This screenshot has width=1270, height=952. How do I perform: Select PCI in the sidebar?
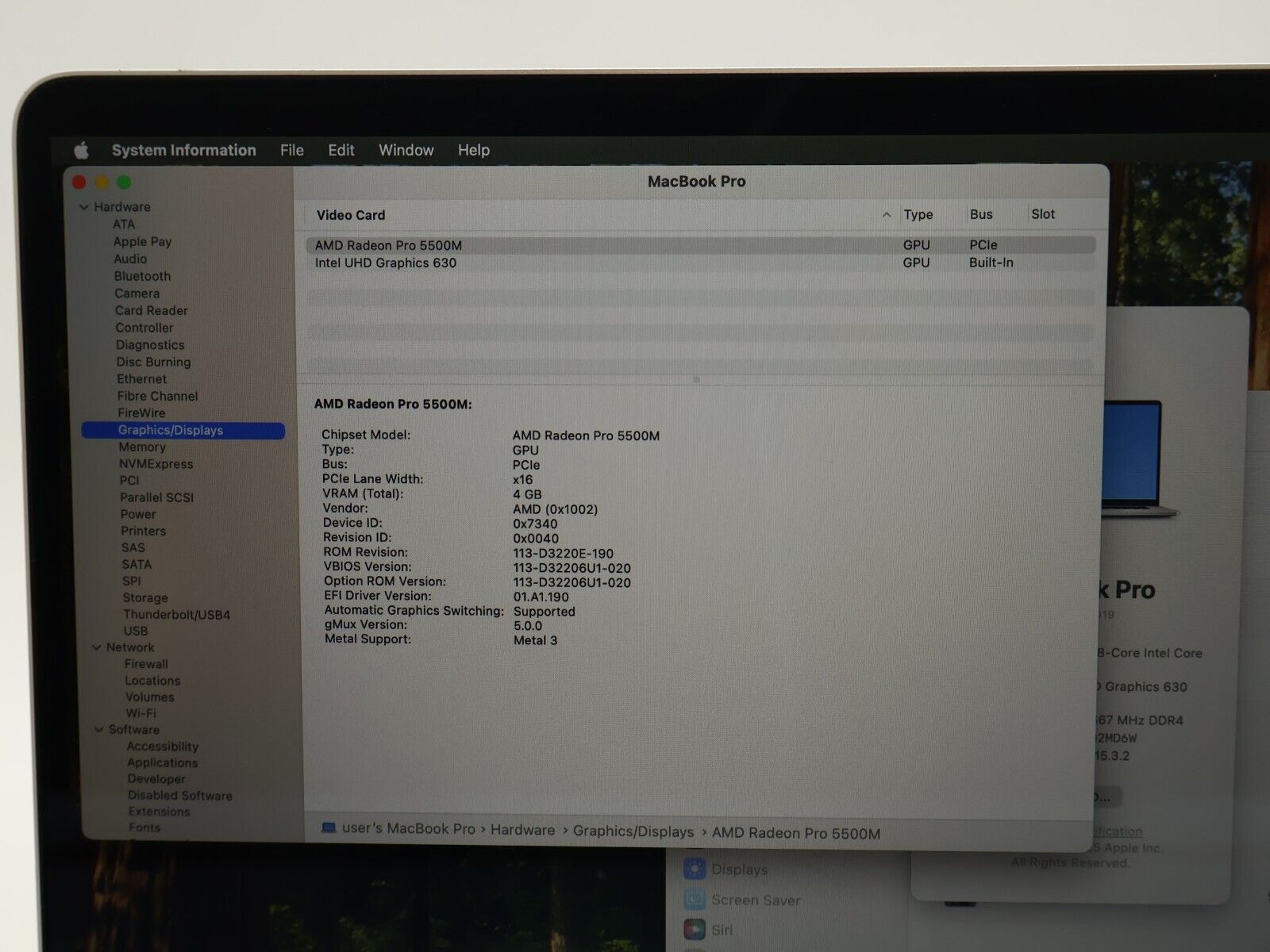(129, 481)
